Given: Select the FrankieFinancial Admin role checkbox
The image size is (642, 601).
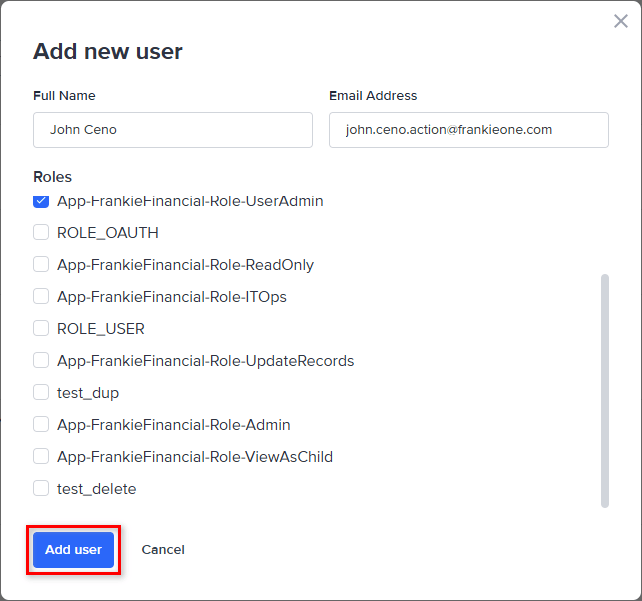Looking at the screenshot, I should [x=41, y=425].
